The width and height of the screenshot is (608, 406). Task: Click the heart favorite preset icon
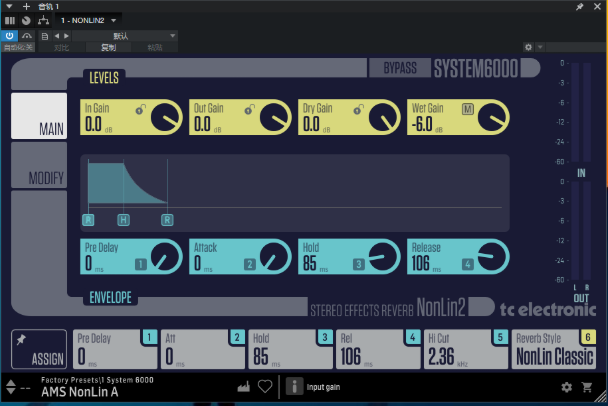(265, 386)
